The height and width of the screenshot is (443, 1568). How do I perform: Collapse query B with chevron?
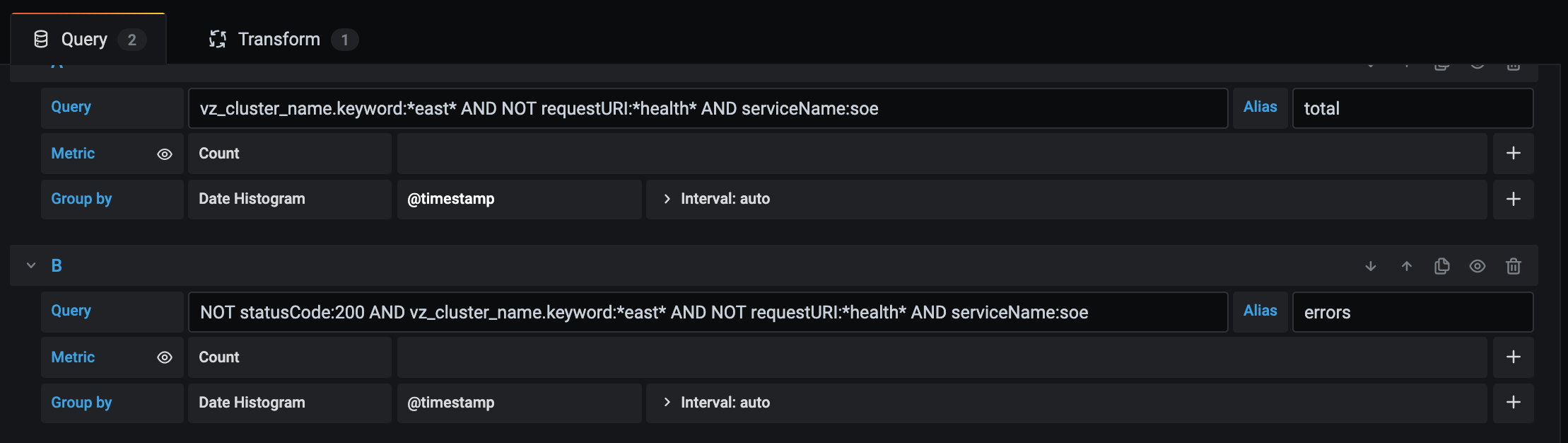tap(31, 265)
